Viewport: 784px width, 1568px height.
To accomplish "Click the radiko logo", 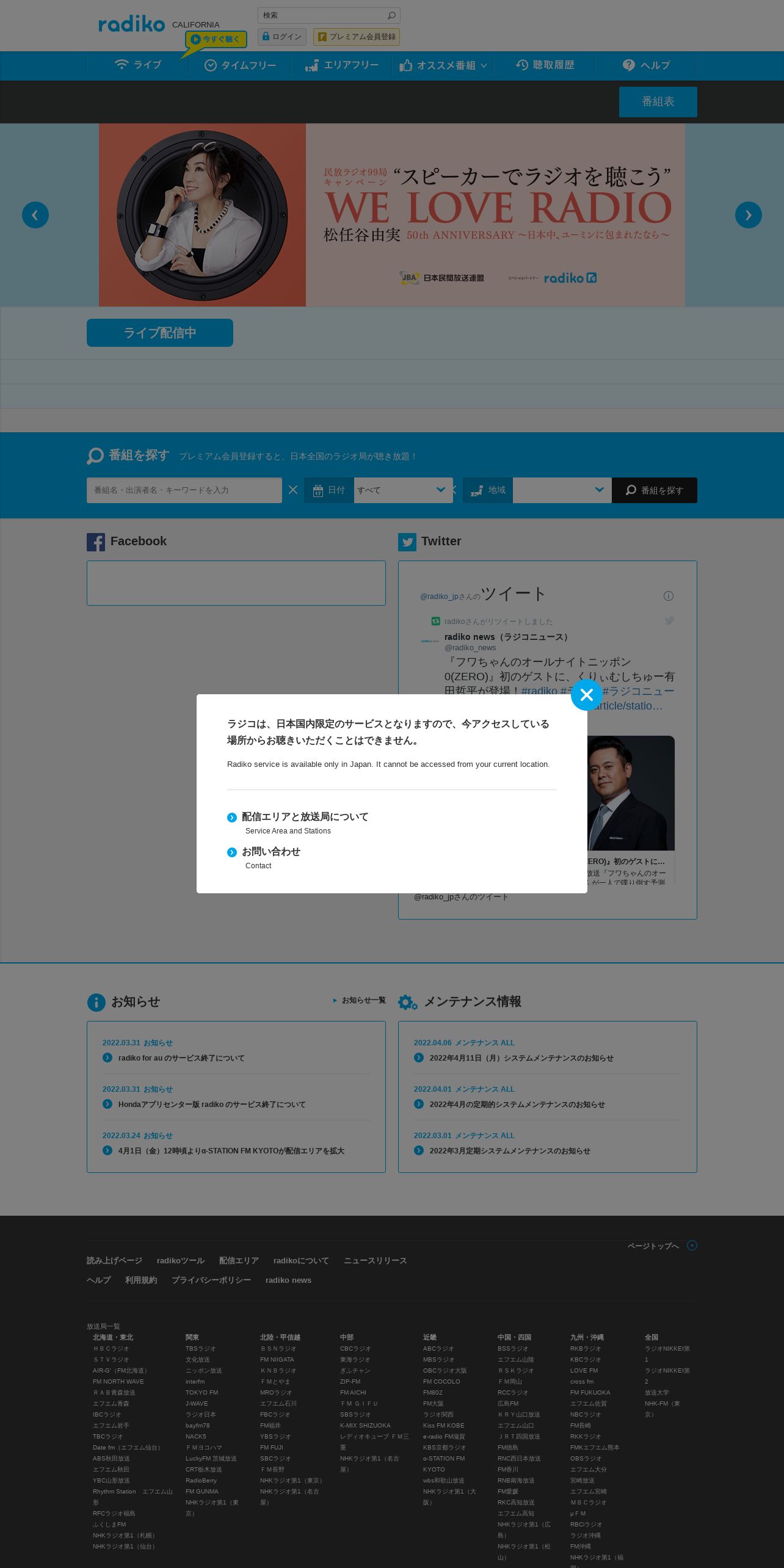I will [x=132, y=24].
